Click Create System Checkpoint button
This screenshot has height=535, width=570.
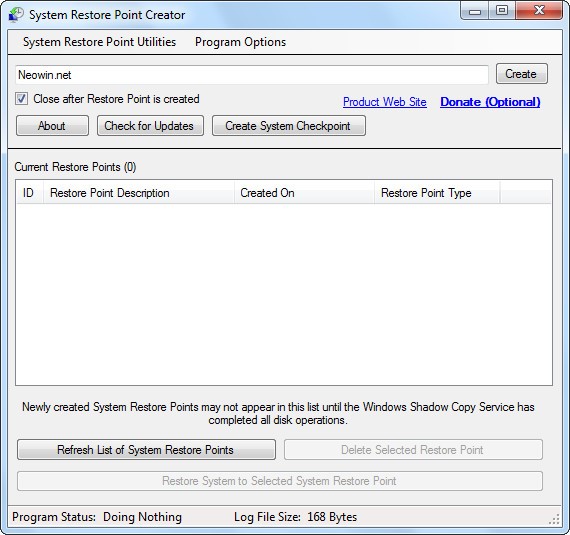point(289,126)
